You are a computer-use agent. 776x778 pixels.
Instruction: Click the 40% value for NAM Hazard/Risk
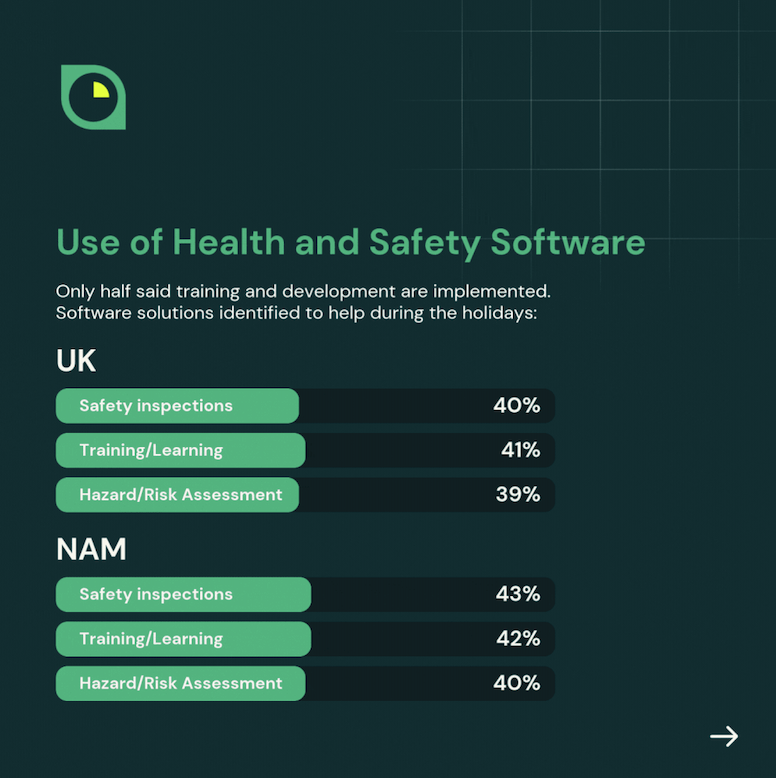tap(516, 683)
